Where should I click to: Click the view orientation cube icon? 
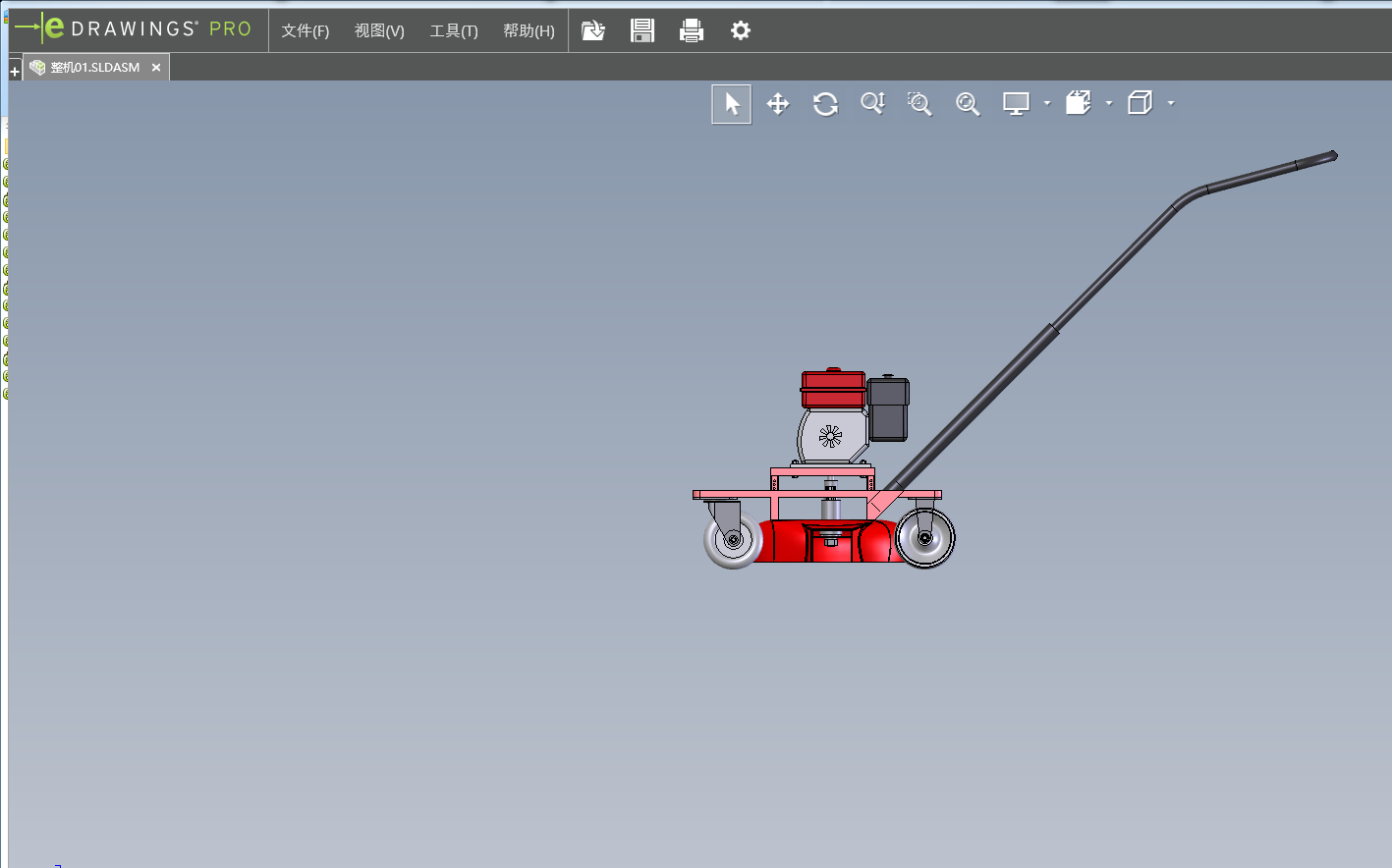1079,103
